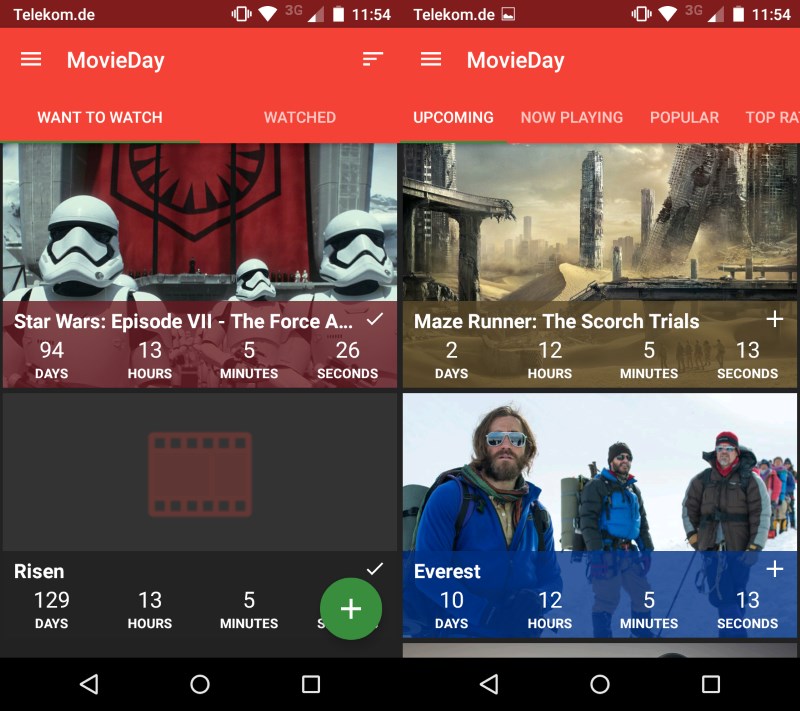
Task: Open the sort options icon in toolbar
Action: (x=372, y=59)
